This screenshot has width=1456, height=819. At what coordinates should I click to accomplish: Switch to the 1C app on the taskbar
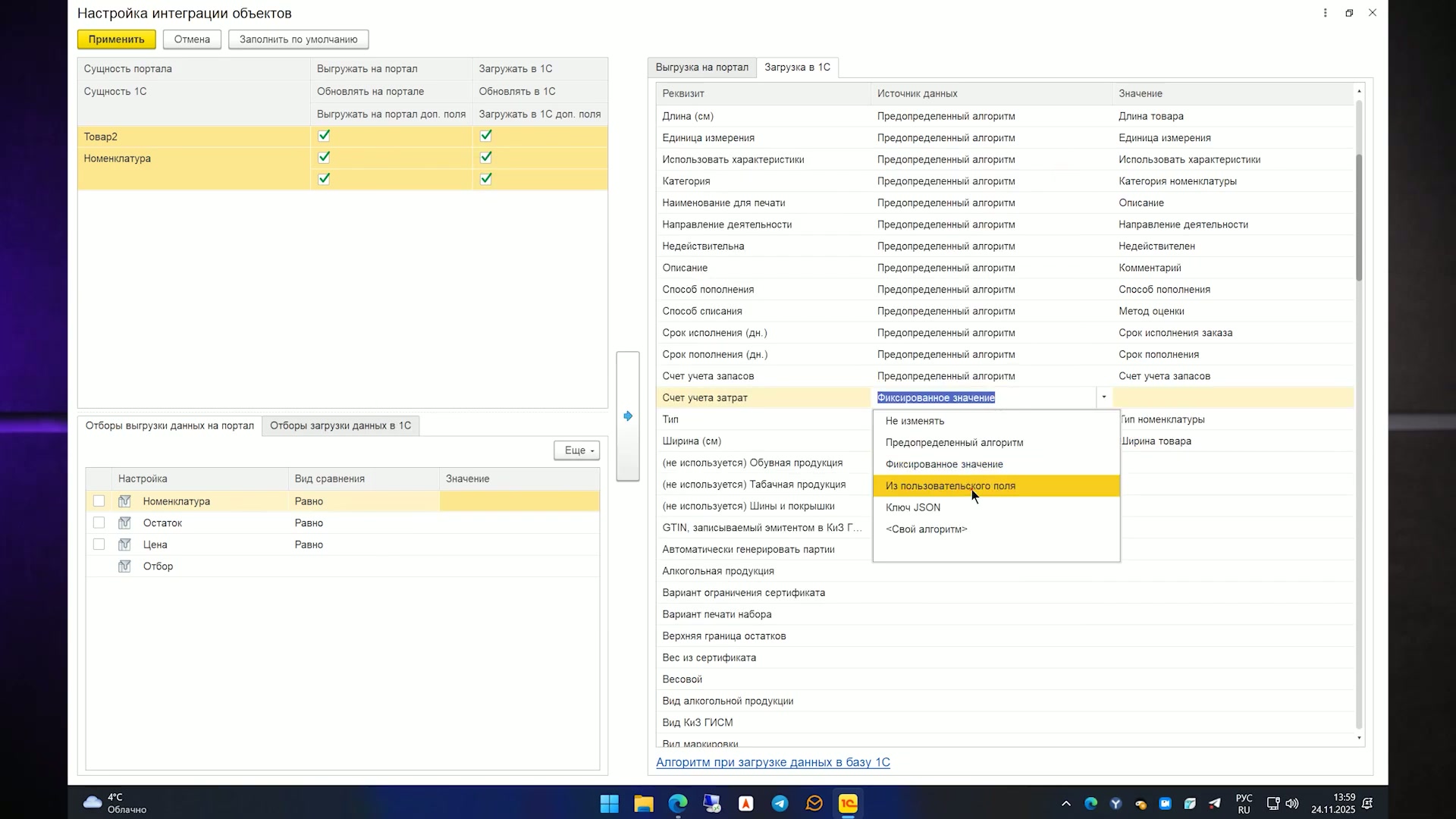tap(848, 804)
